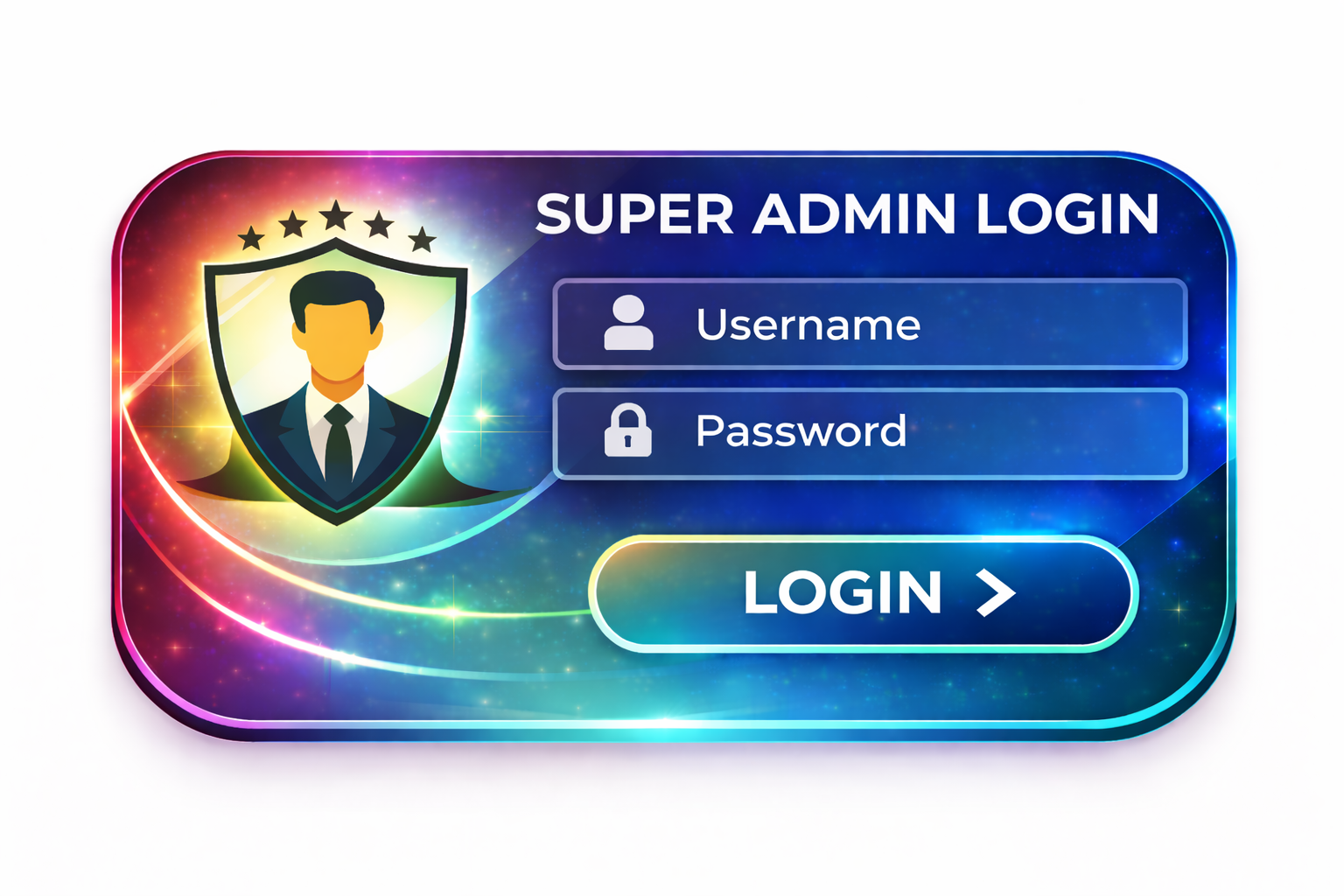1344x896 pixels.
Task: Focus the Username input field
Action: 871,324
